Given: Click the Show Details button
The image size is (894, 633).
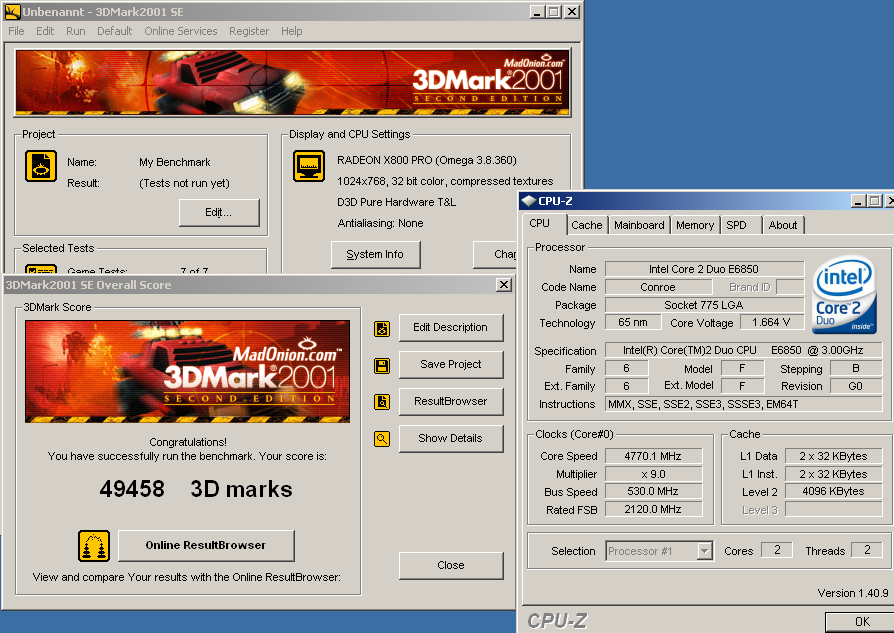Looking at the screenshot, I should pos(450,439).
